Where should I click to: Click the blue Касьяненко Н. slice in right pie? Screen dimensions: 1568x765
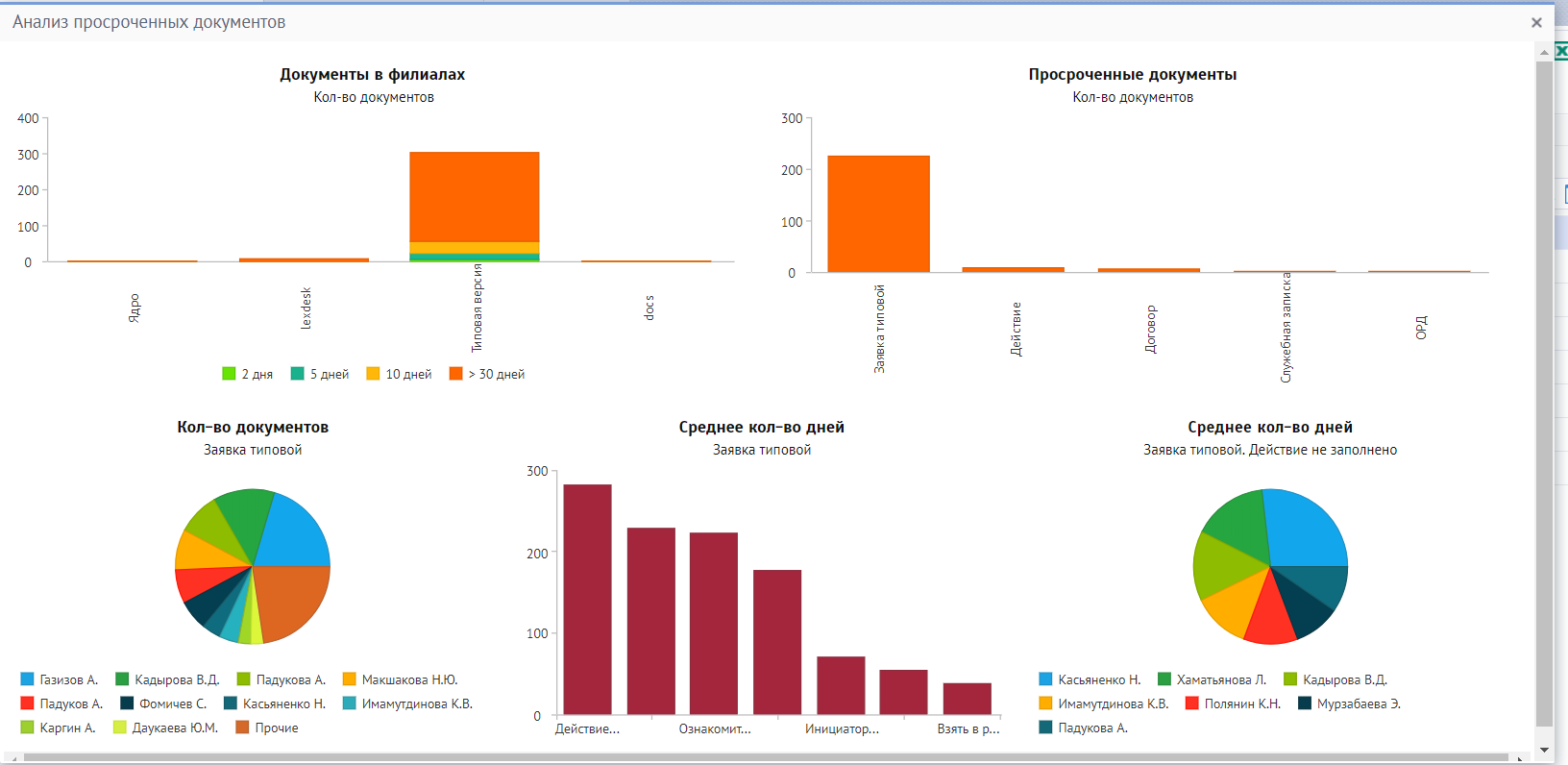tap(1307, 529)
